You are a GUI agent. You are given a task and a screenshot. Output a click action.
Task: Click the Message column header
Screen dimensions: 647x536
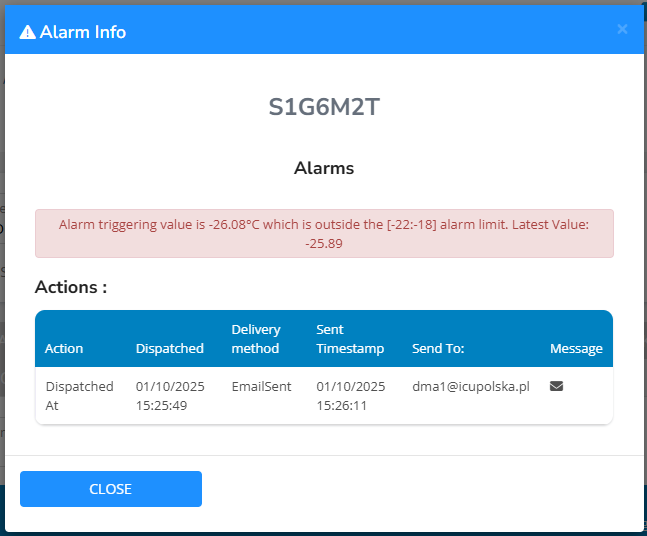[576, 348]
